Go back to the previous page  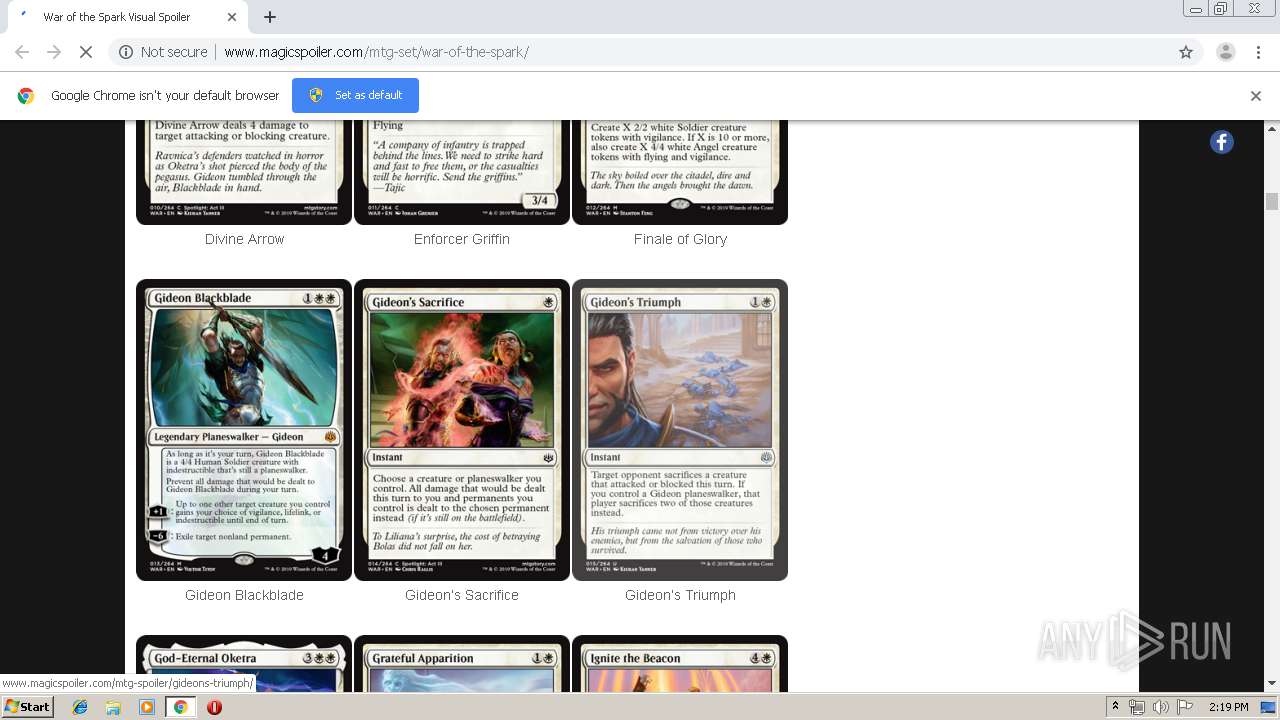tap(22, 52)
